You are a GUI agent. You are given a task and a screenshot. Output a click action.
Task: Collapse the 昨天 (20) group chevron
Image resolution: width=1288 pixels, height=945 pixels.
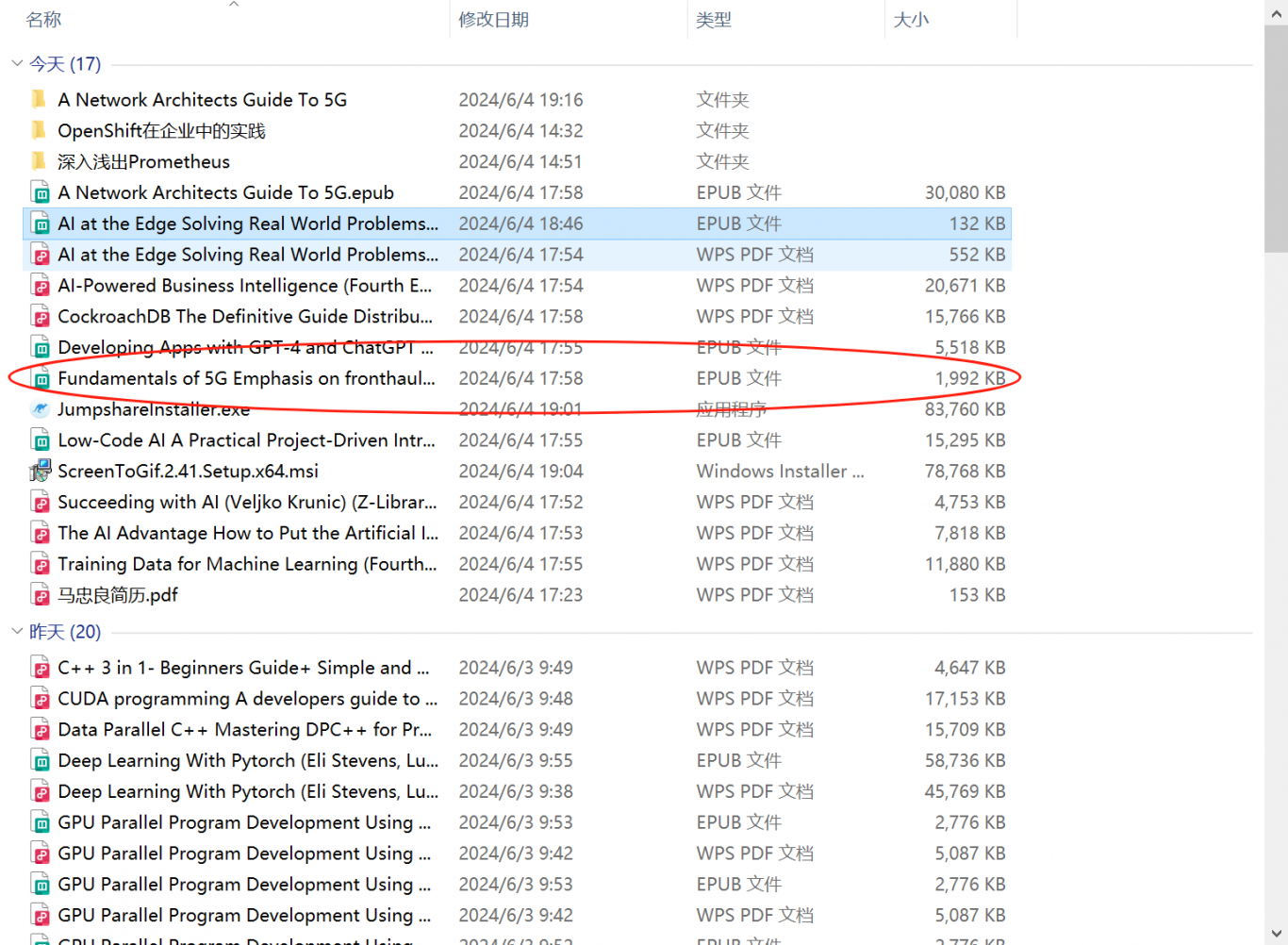pos(17,631)
